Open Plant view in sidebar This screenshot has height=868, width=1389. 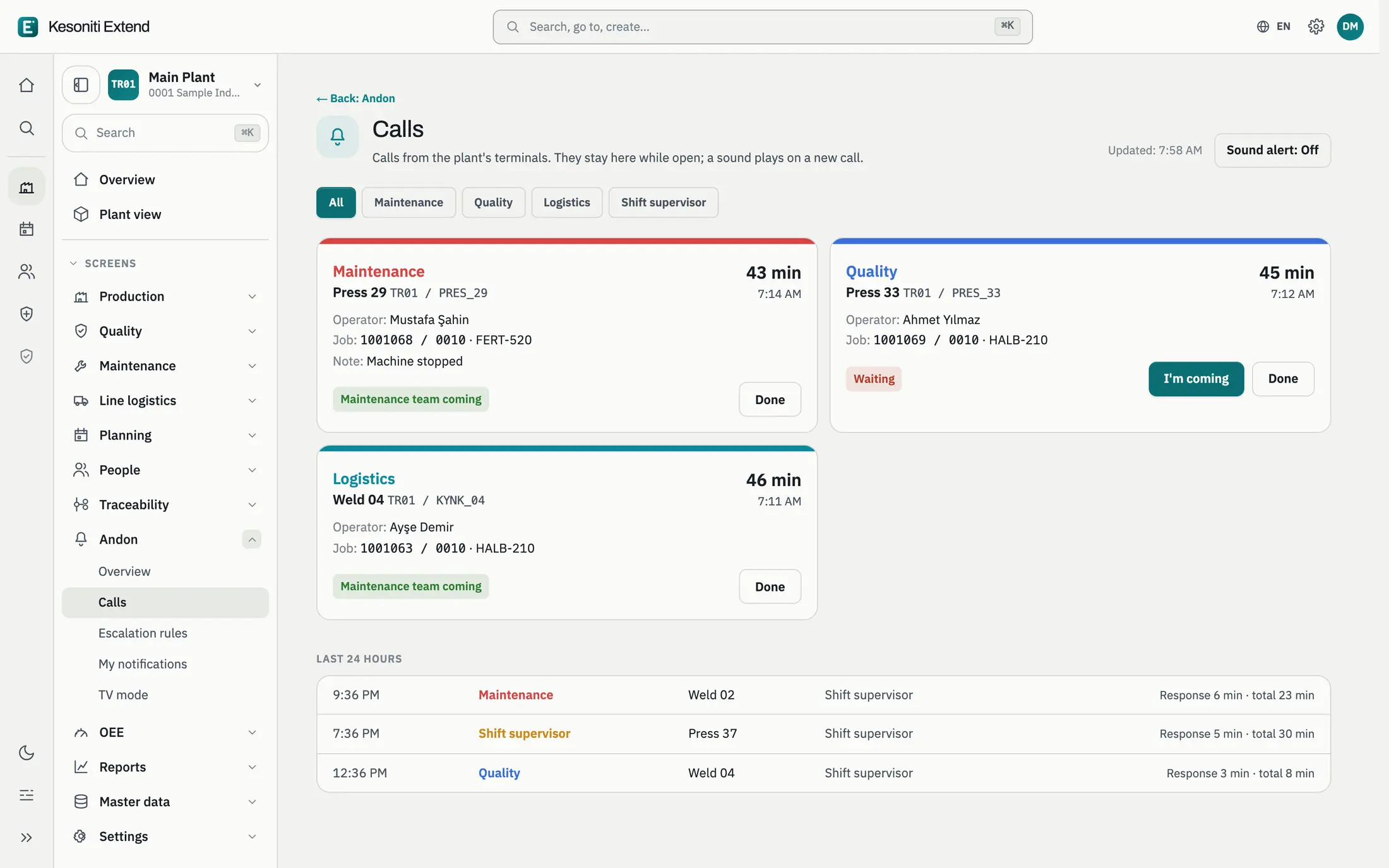(x=165, y=215)
